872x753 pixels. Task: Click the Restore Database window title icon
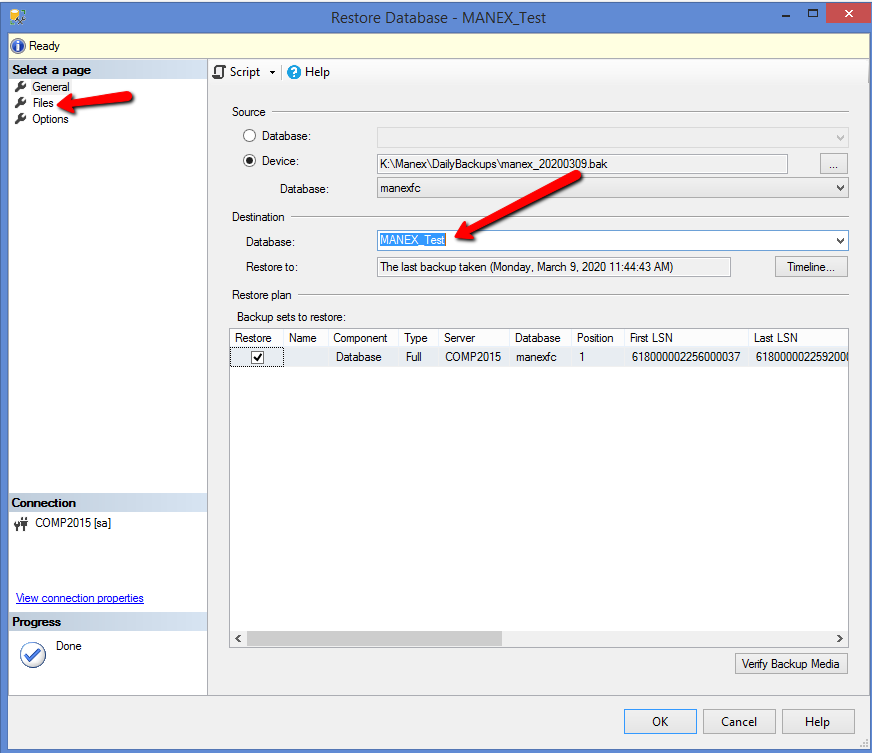[x=18, y=17]
